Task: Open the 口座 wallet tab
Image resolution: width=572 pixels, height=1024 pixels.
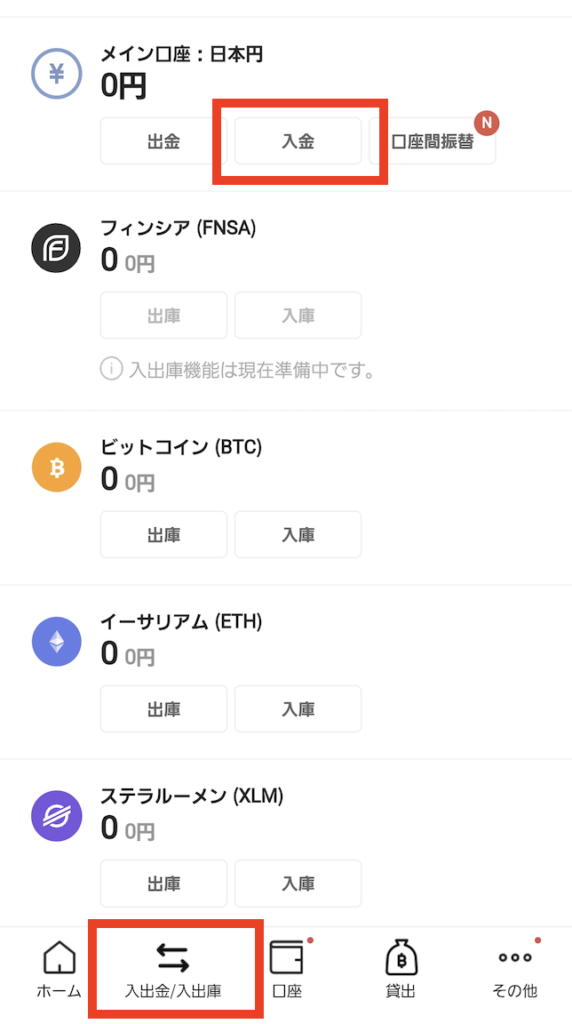Action: click(x=287, y=970)
